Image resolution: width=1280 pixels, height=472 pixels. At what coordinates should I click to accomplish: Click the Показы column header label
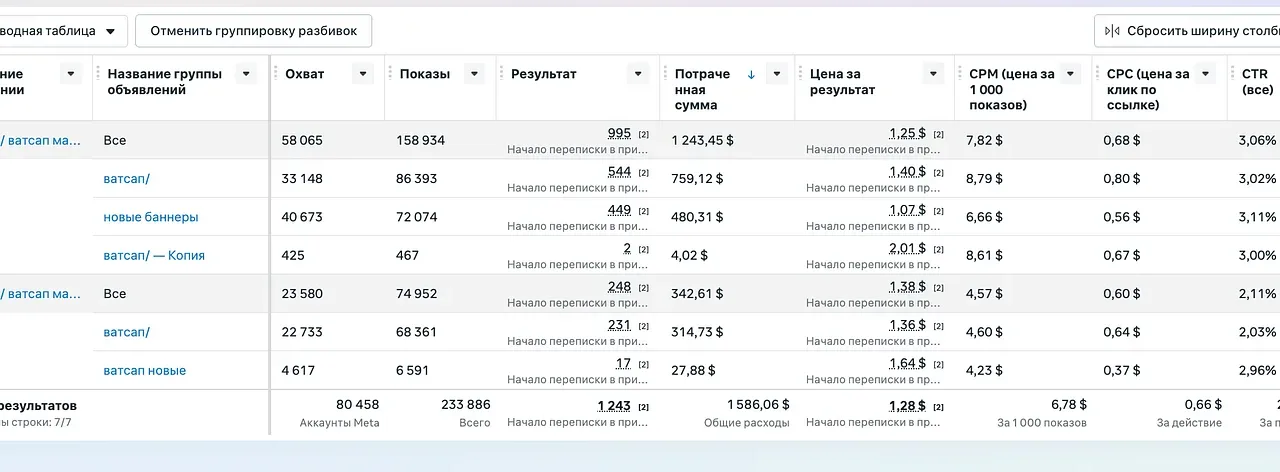coord(425,74)
